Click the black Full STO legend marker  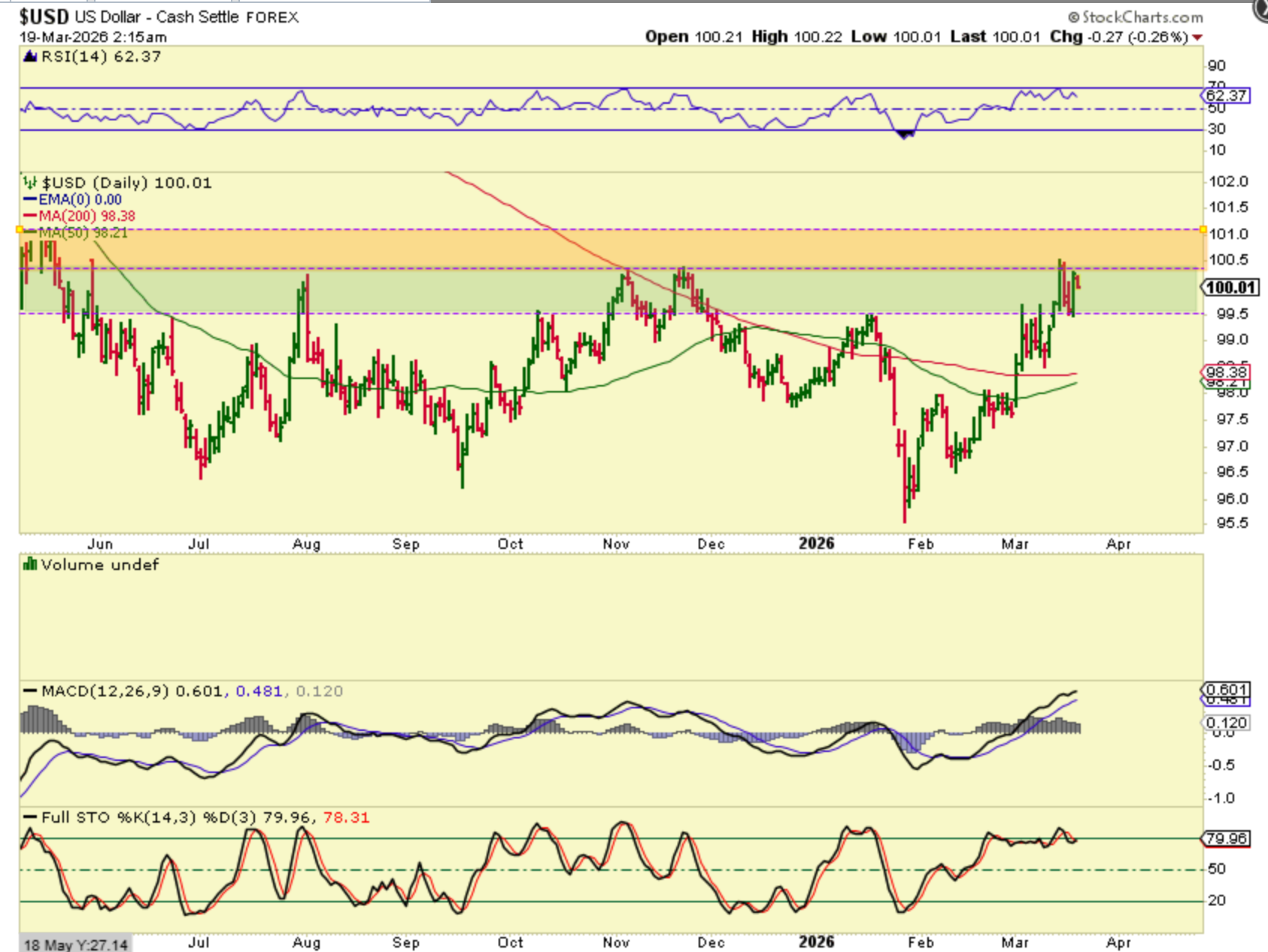[x=30, y=817]
